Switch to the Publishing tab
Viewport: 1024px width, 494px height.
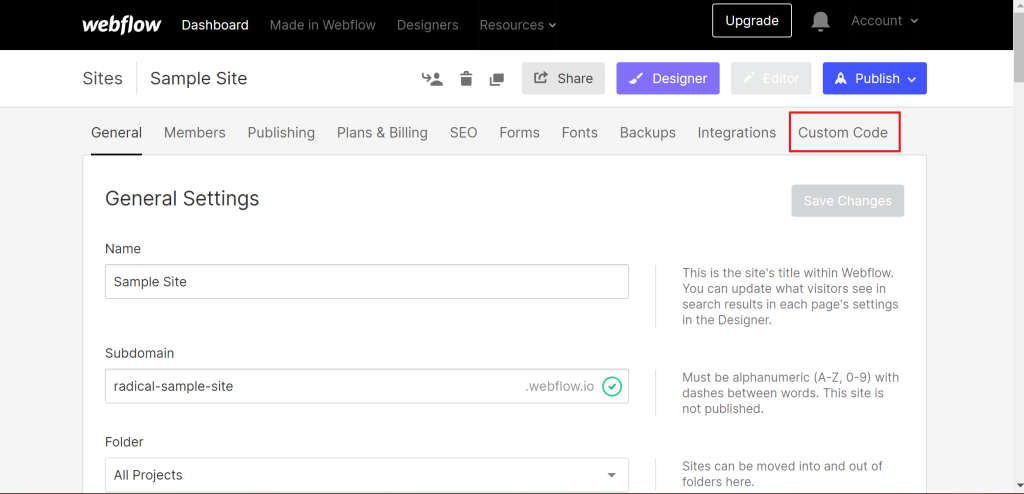(281, 133)
